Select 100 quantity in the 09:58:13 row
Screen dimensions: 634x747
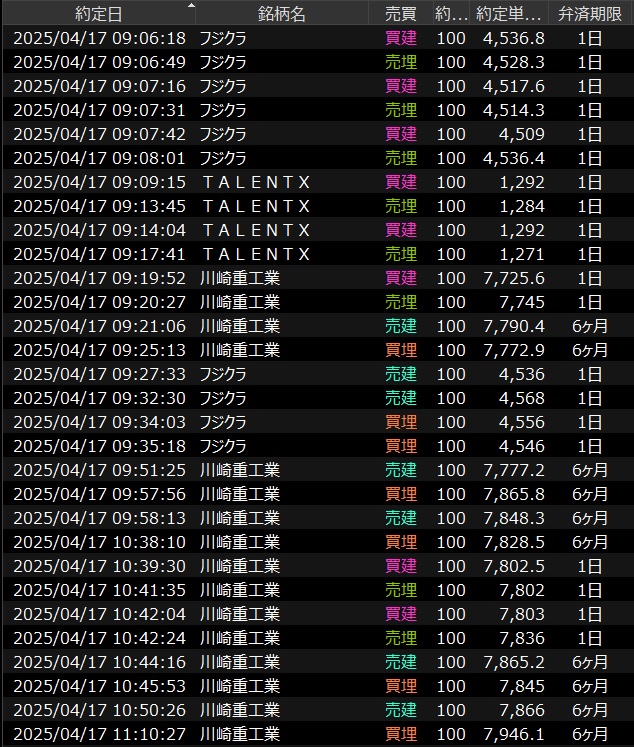tap(451, 518)
